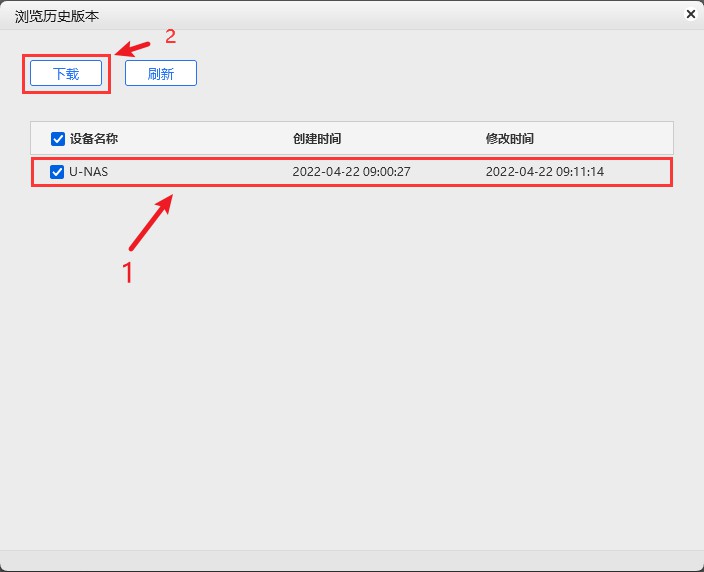This screenshot has width=704, height=572.
Task: Sort by the 修改时间 column header
Action: coord(510,139)
